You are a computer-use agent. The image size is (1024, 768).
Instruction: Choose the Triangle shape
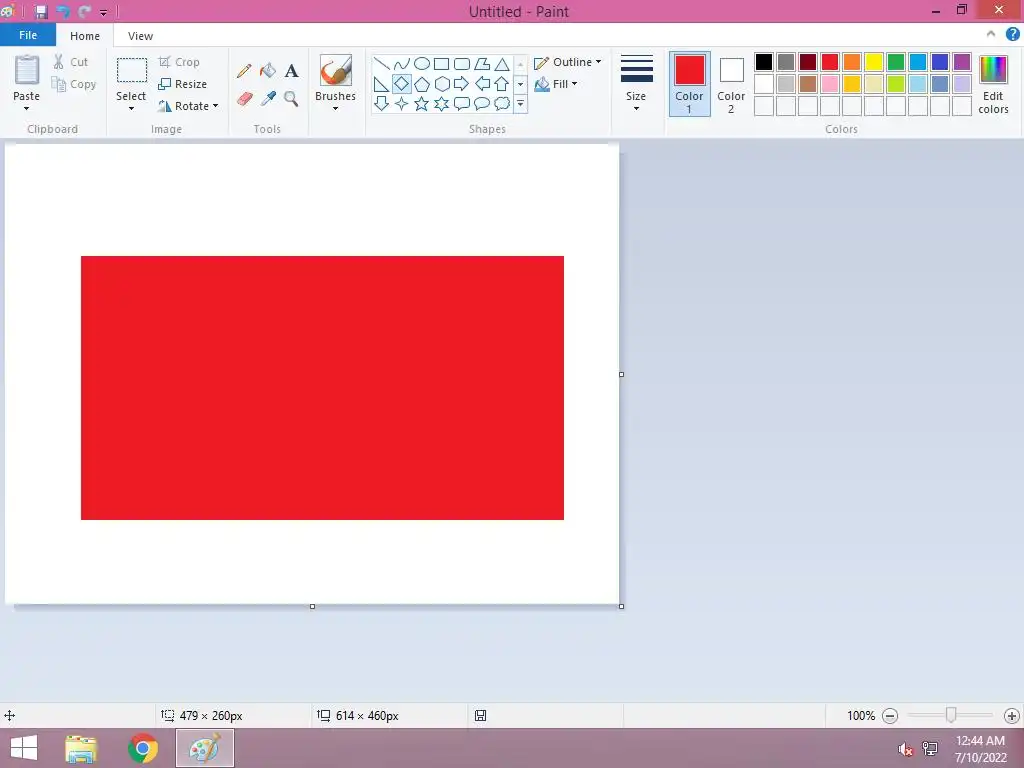(502, 63)
